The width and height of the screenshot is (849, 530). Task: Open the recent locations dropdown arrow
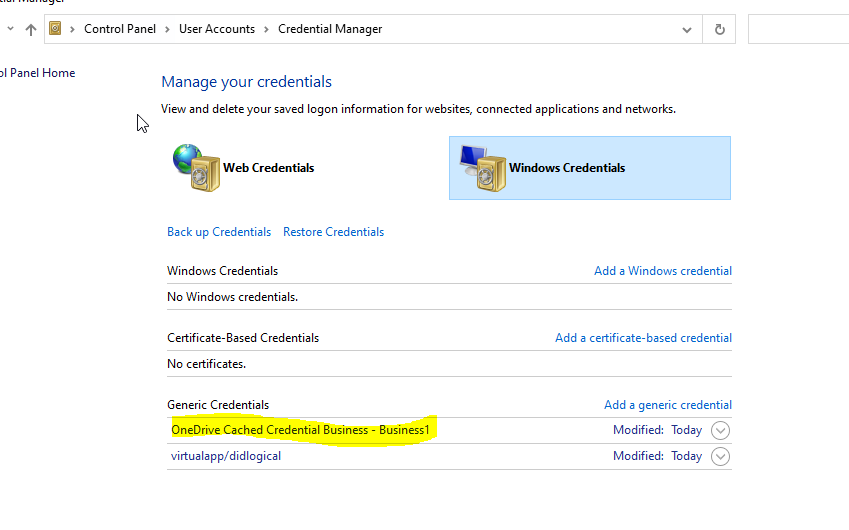[10, 29]
